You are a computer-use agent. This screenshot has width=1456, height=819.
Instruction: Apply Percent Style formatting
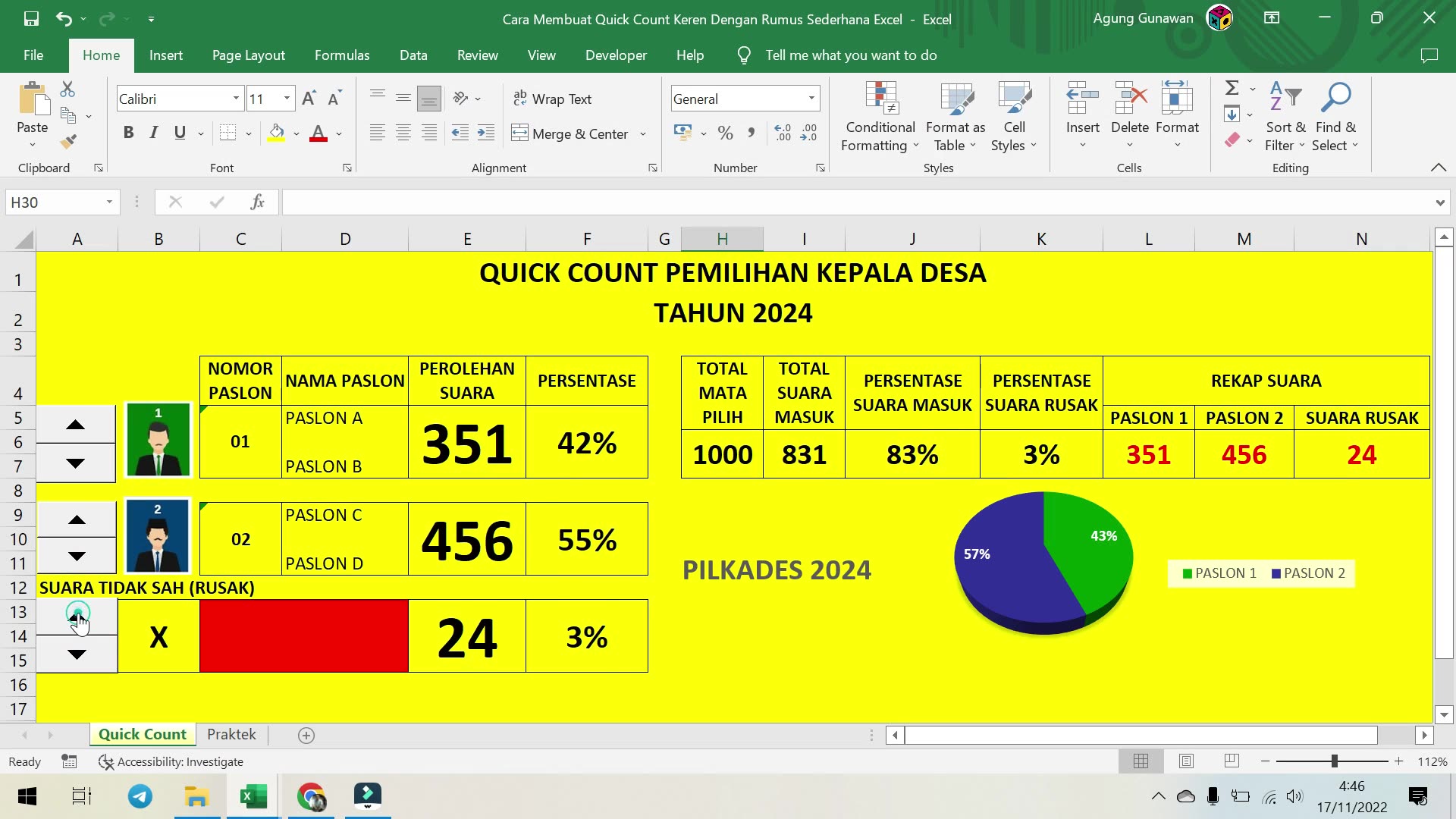pyautogui.click(x=725, y=133)
